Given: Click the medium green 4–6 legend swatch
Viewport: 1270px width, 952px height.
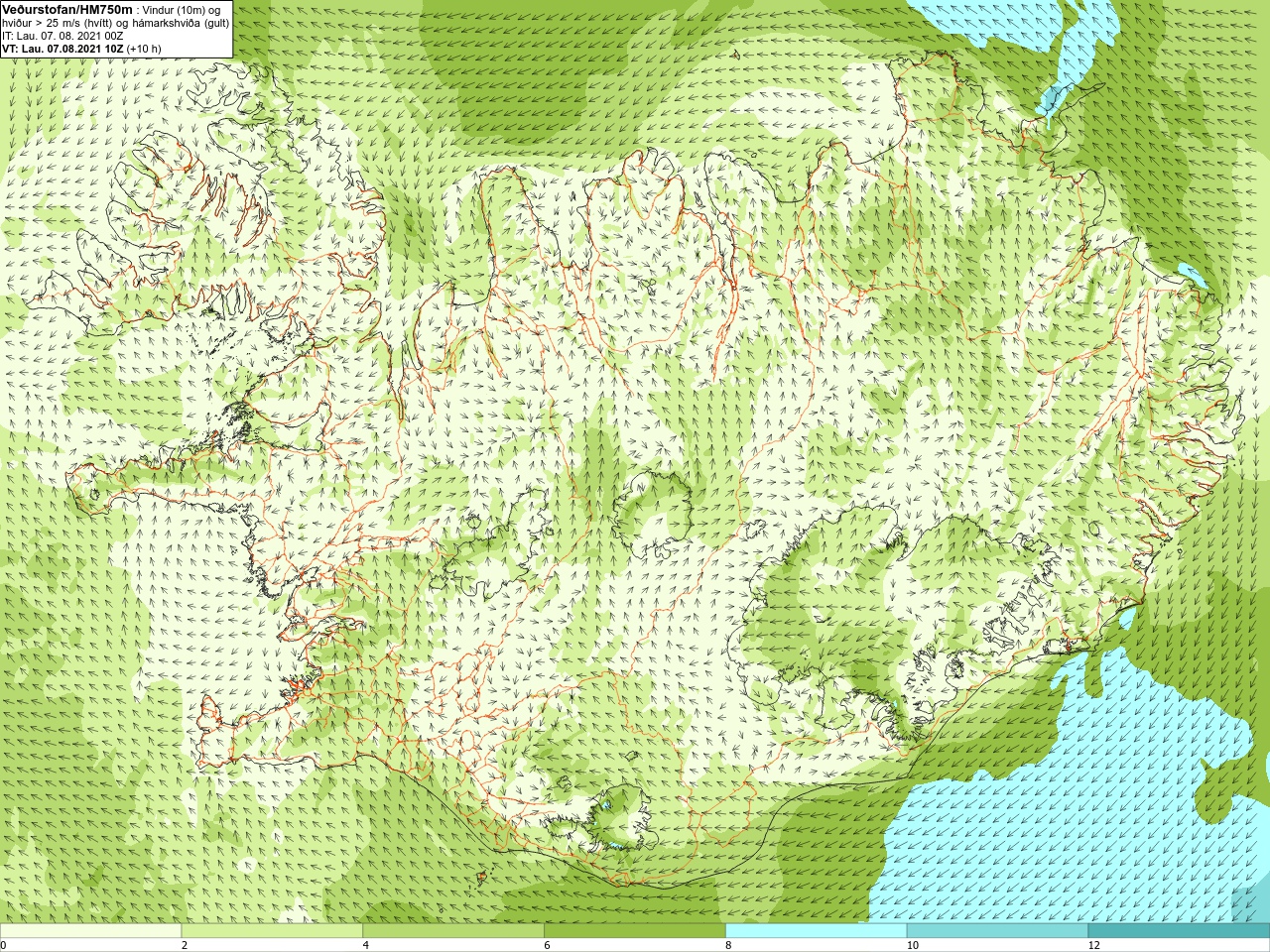Looking at the screenshot, I should pyautogui.click(x=453, y=931).
